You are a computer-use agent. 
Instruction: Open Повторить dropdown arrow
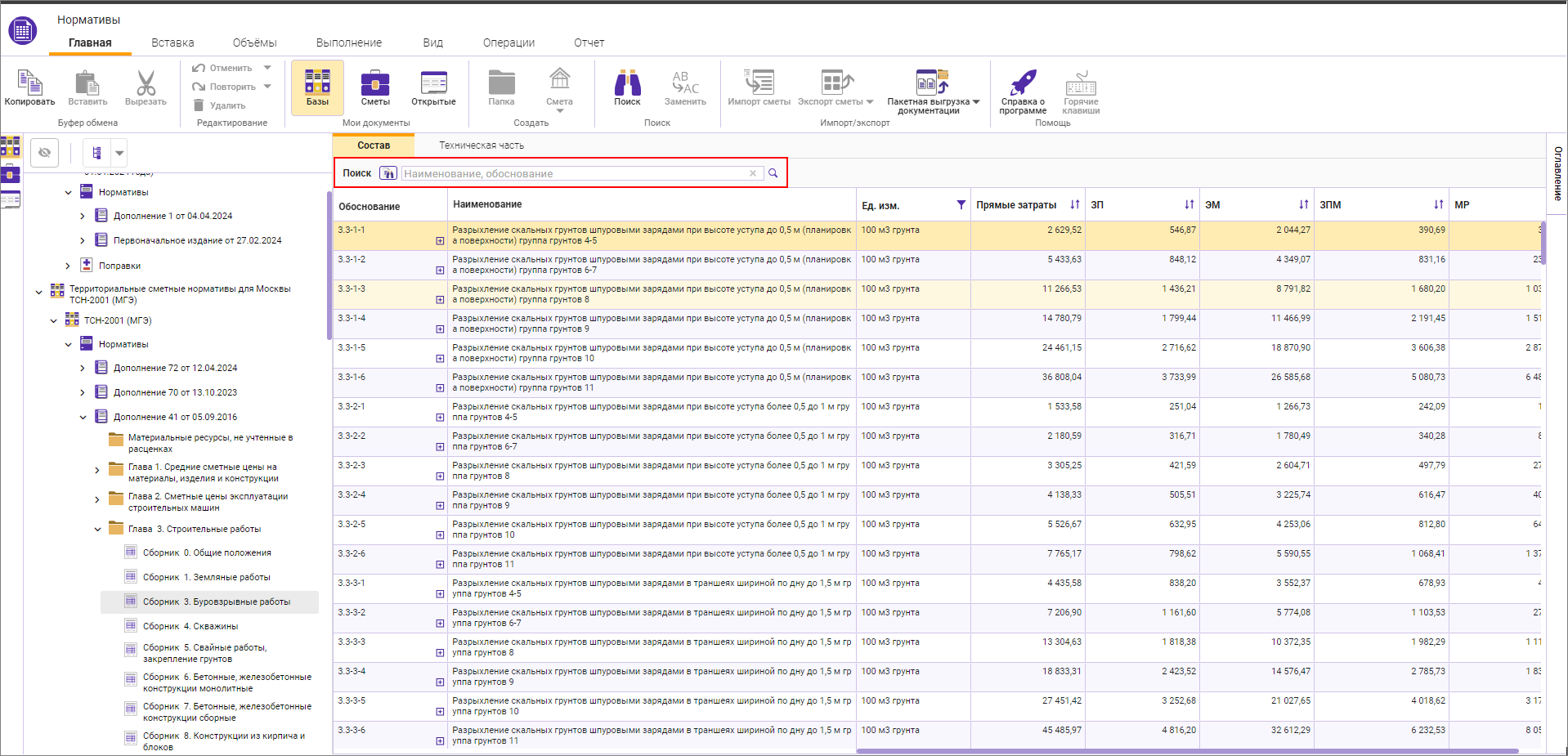click(x=267, y=87)
